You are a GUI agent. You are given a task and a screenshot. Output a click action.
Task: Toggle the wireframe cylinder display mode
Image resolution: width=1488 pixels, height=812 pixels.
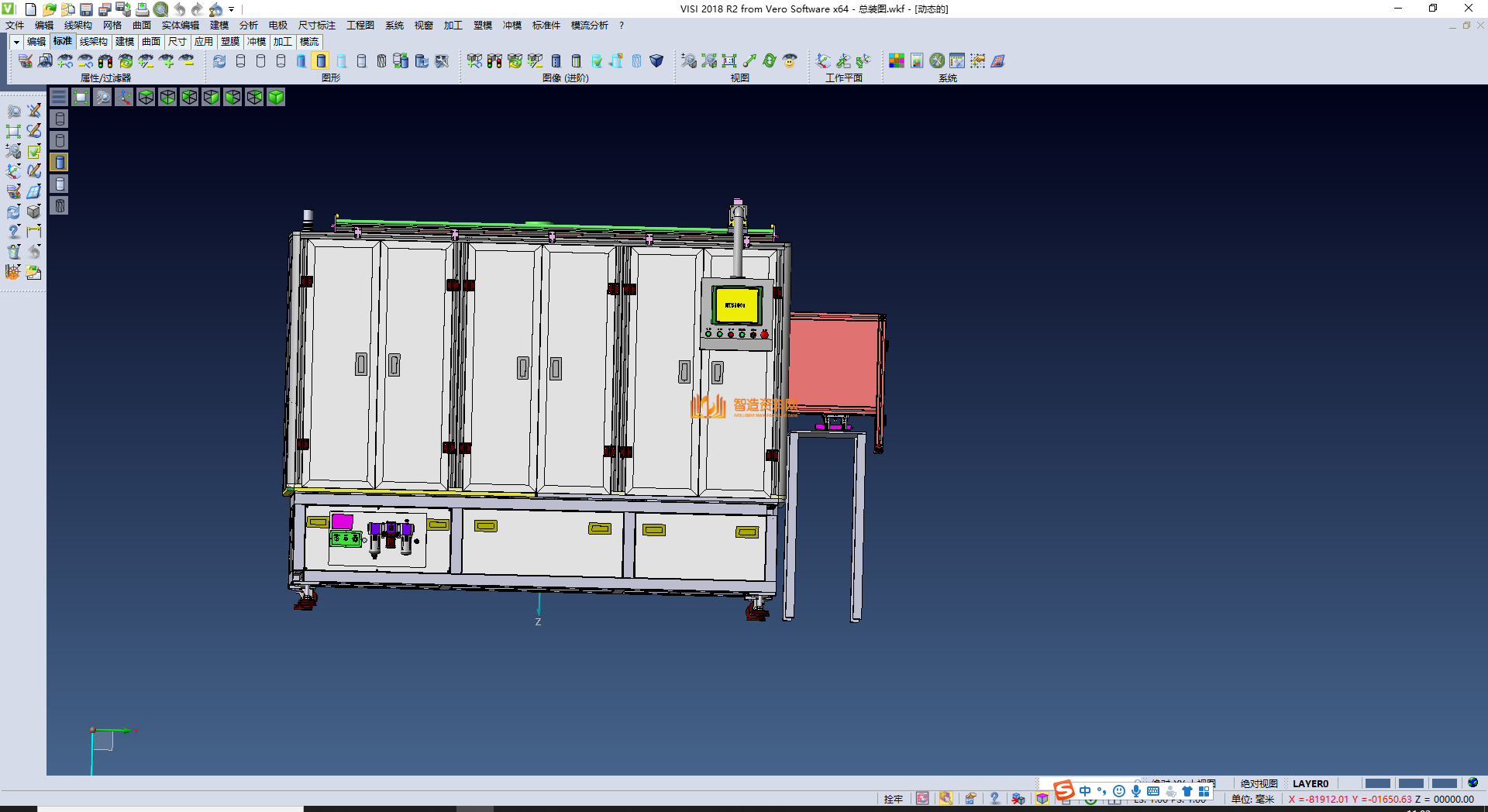click(240, 61)
